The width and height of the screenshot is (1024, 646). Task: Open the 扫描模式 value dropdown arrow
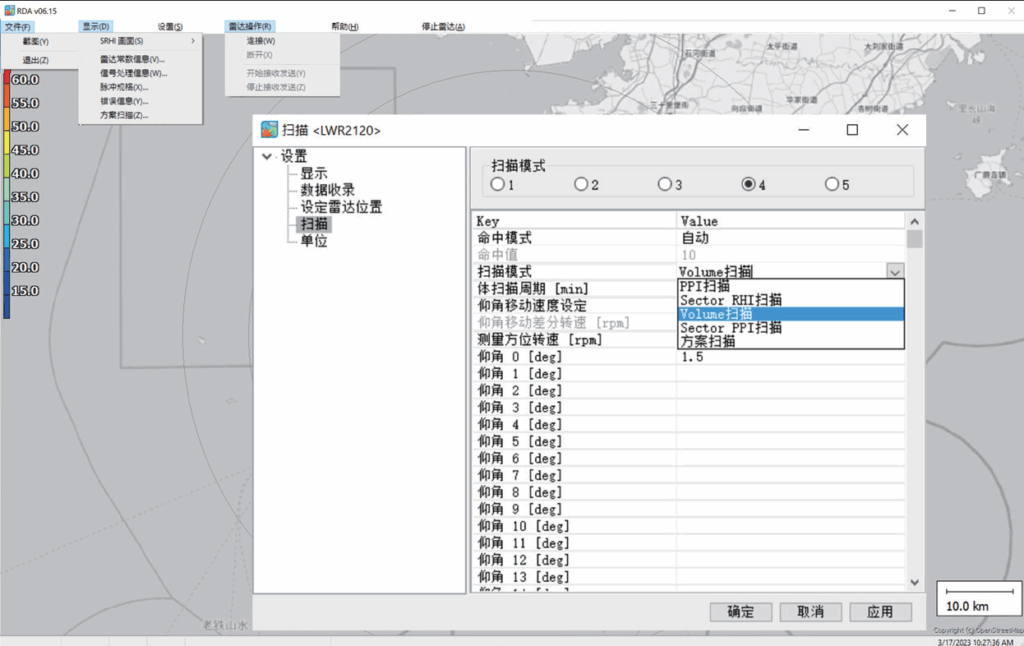(895, 271)
